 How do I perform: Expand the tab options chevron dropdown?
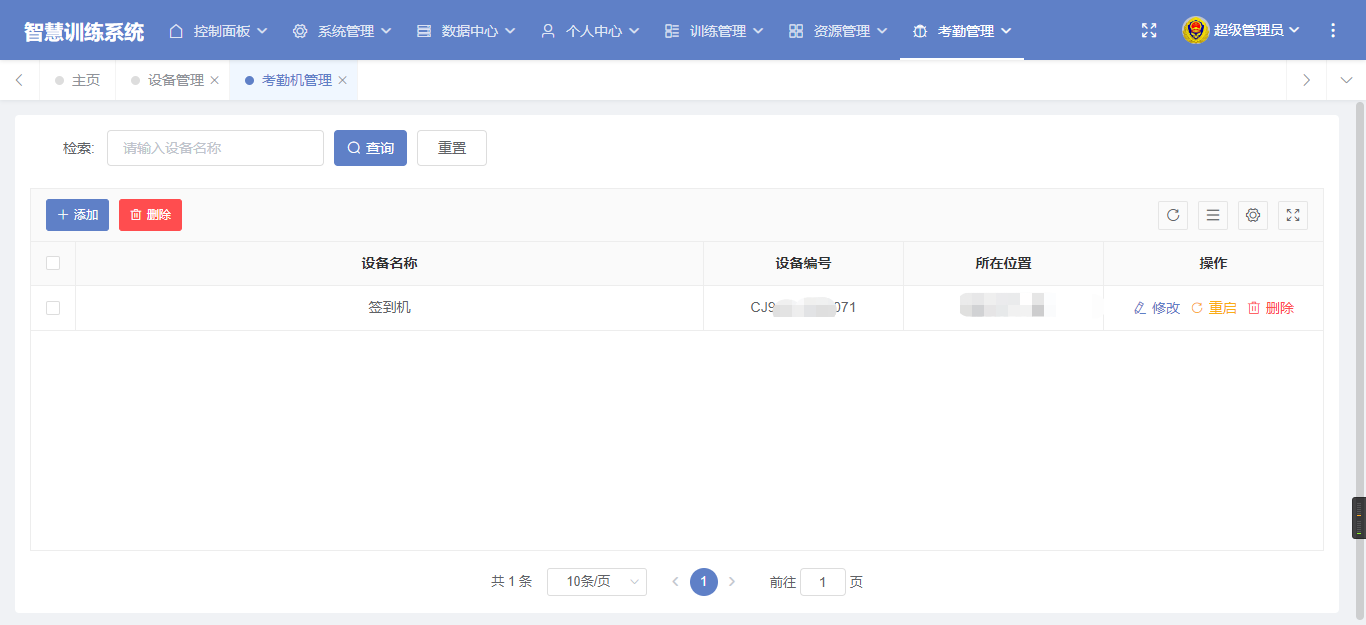(x=1345, y=81)
